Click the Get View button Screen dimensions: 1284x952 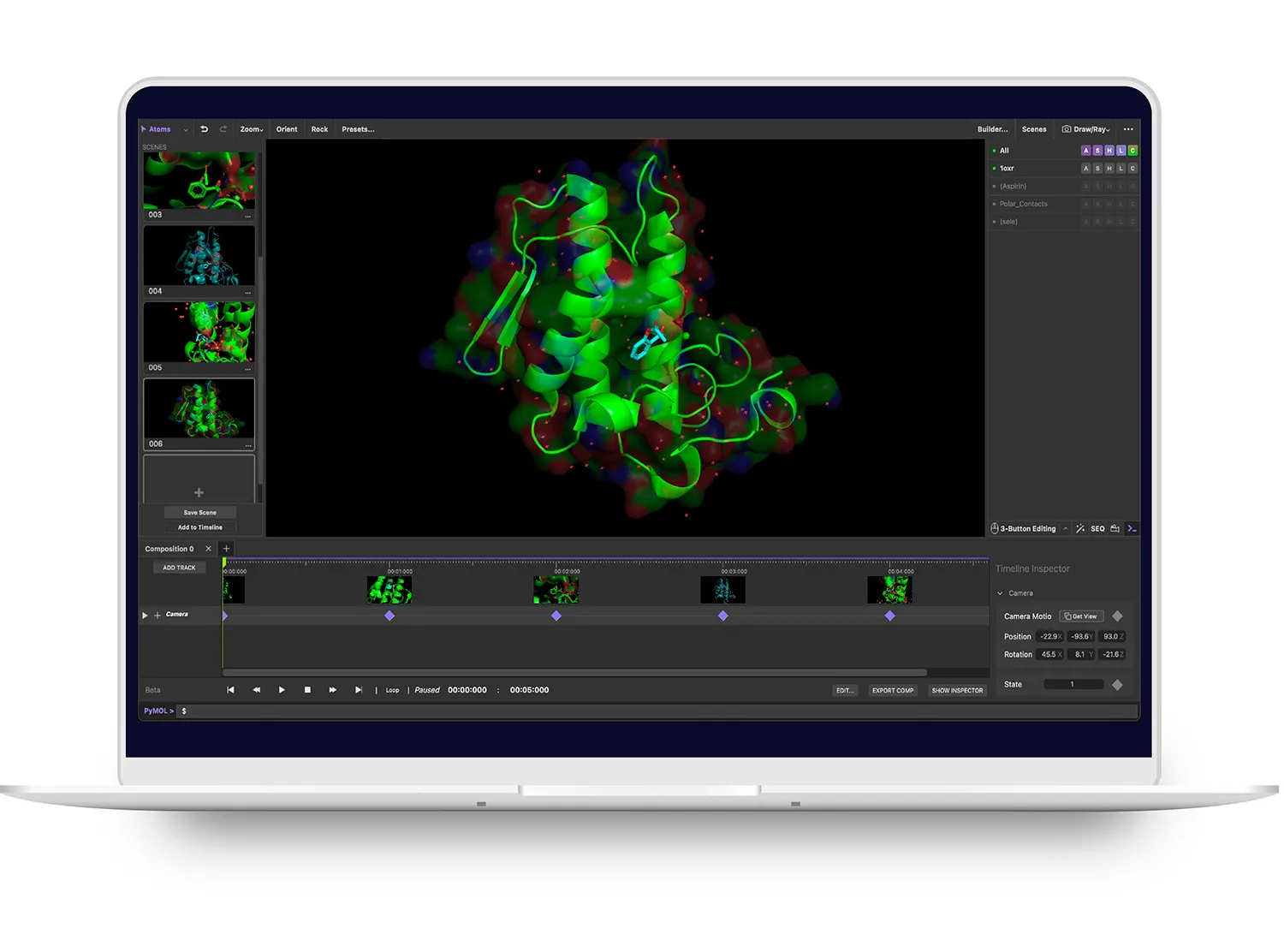(x=1081, y=616)
